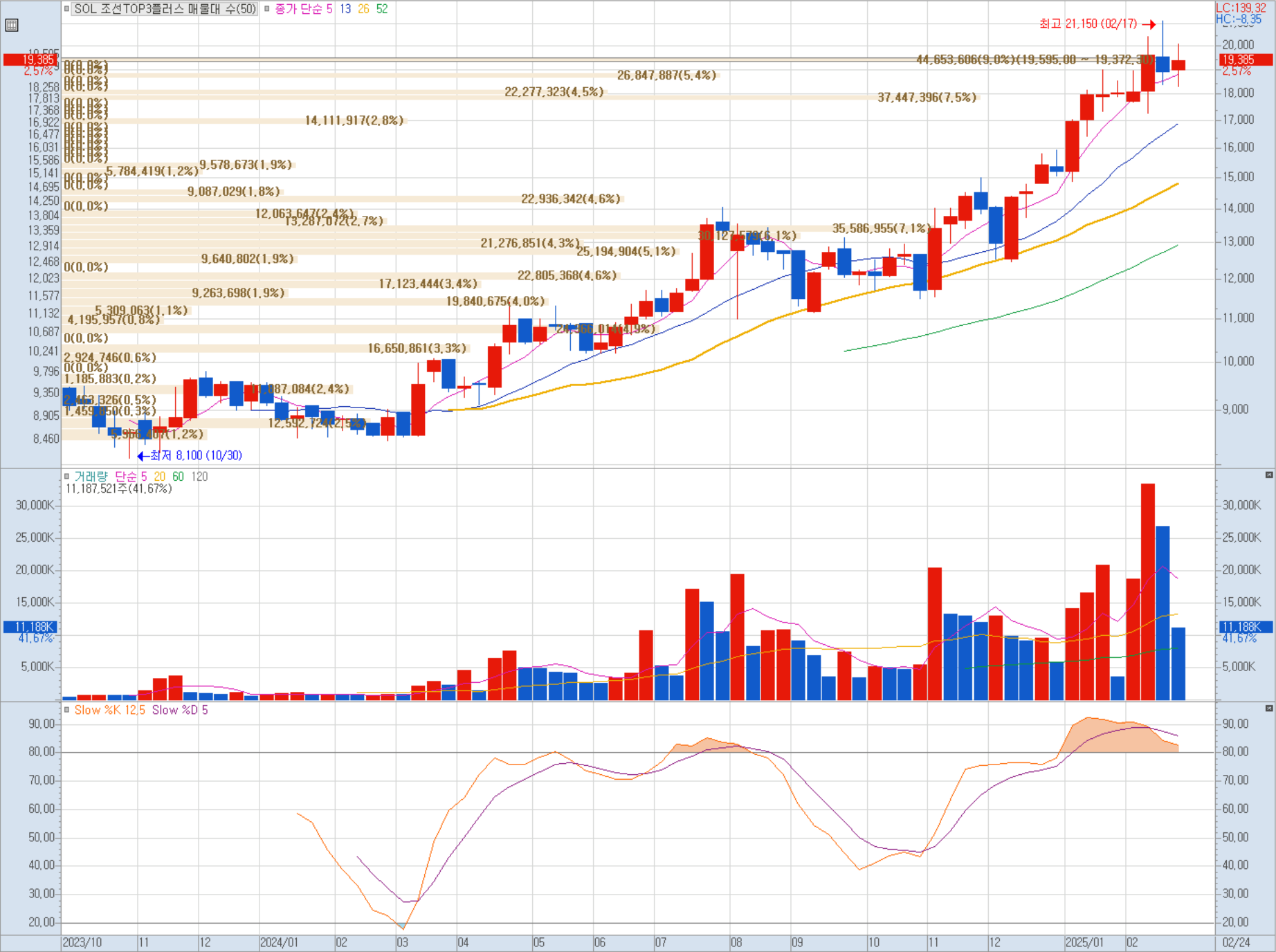Image resolution: width=1276 pixels, height=952 pixels.
Task: Click the blue 11,188K volume tag on right axis
Action: (x=1245, y=627)
